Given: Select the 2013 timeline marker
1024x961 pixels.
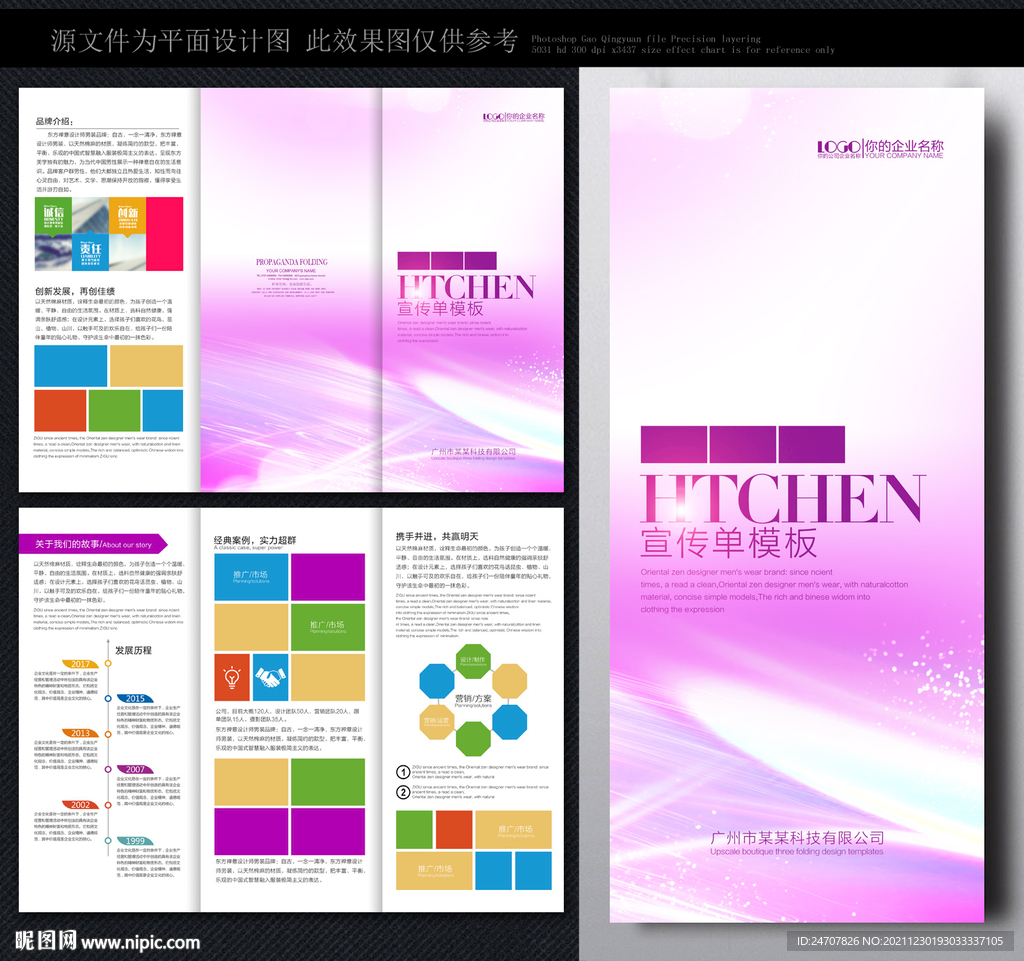Looking at the screenshot, I should pyautogui.click(x=80, y=733).
